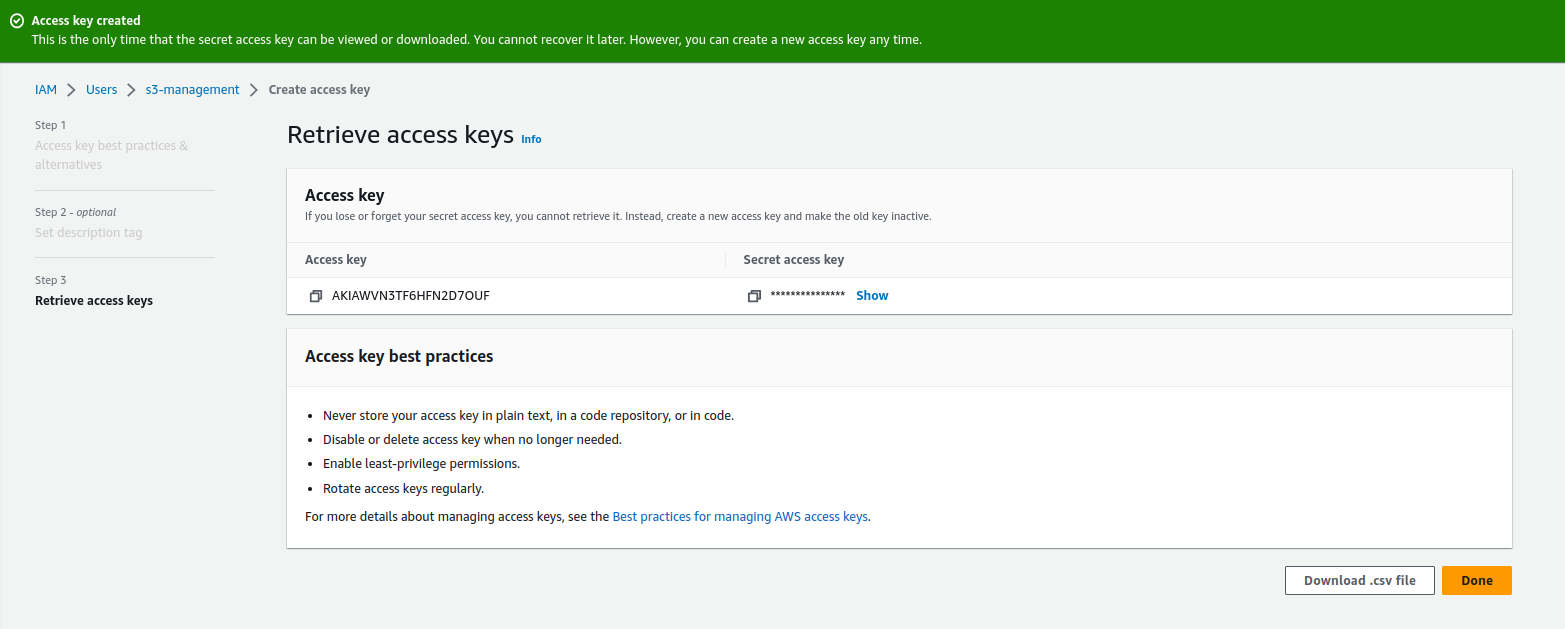Copy the secret access key with its copy icon
This screenshot has width=1565, height=629.
754,296
